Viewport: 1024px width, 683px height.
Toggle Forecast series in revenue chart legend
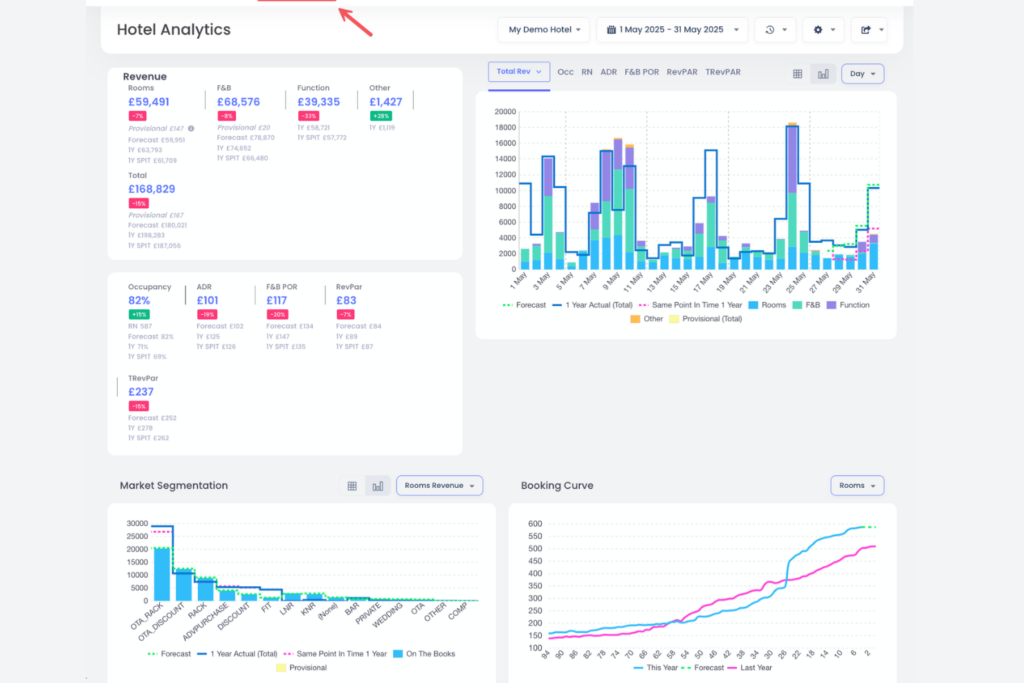(524, 305)
